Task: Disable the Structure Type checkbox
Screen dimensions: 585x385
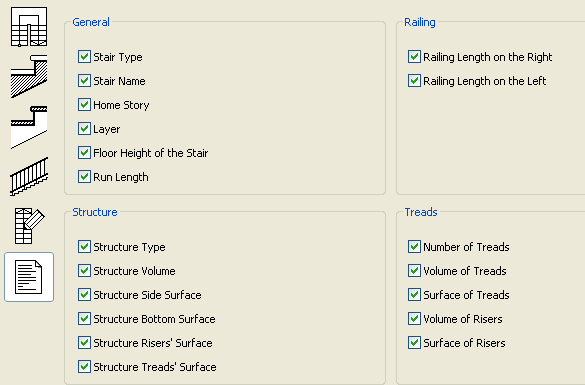Action: pos(84,247)
